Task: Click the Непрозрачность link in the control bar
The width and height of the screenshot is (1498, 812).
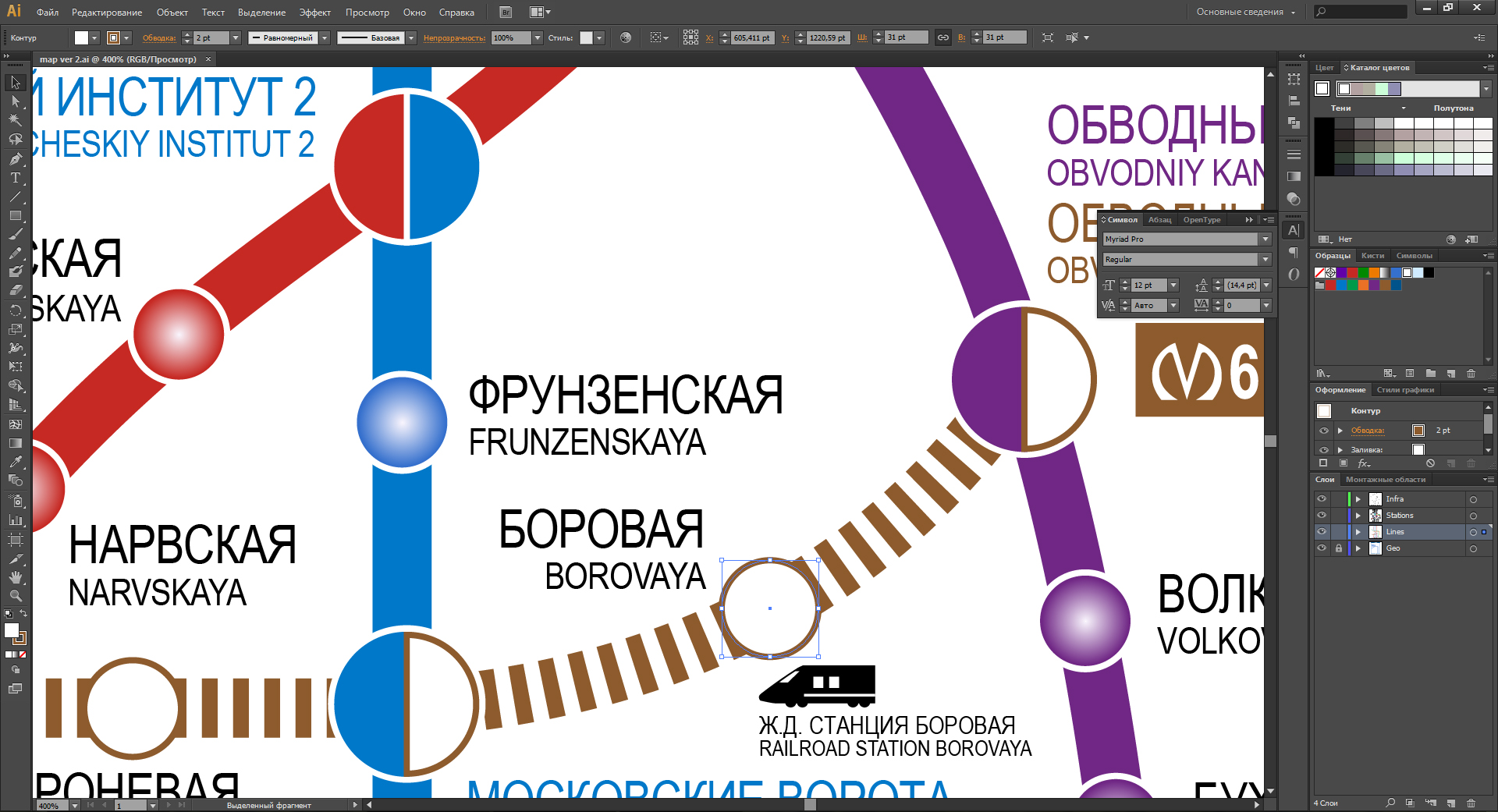Action: click(x=454, y=37)
